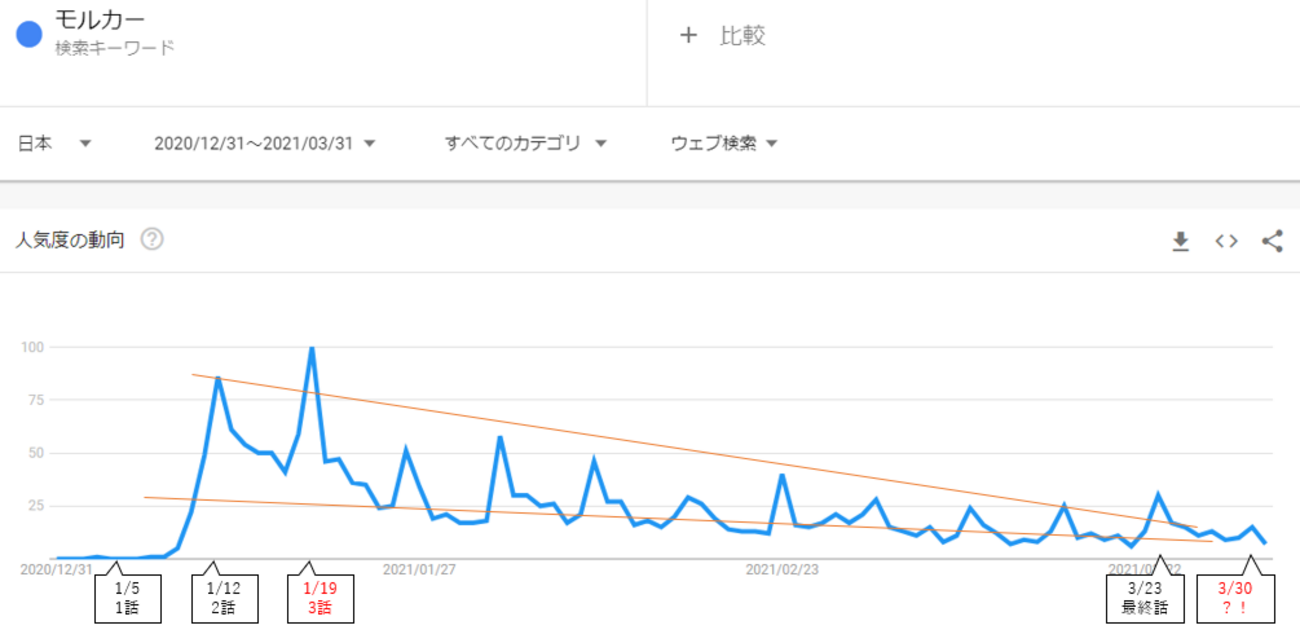Click the 2021/01/27 x-axis date label
Viewport: 1300px width, 643px height.
(419, 569)
